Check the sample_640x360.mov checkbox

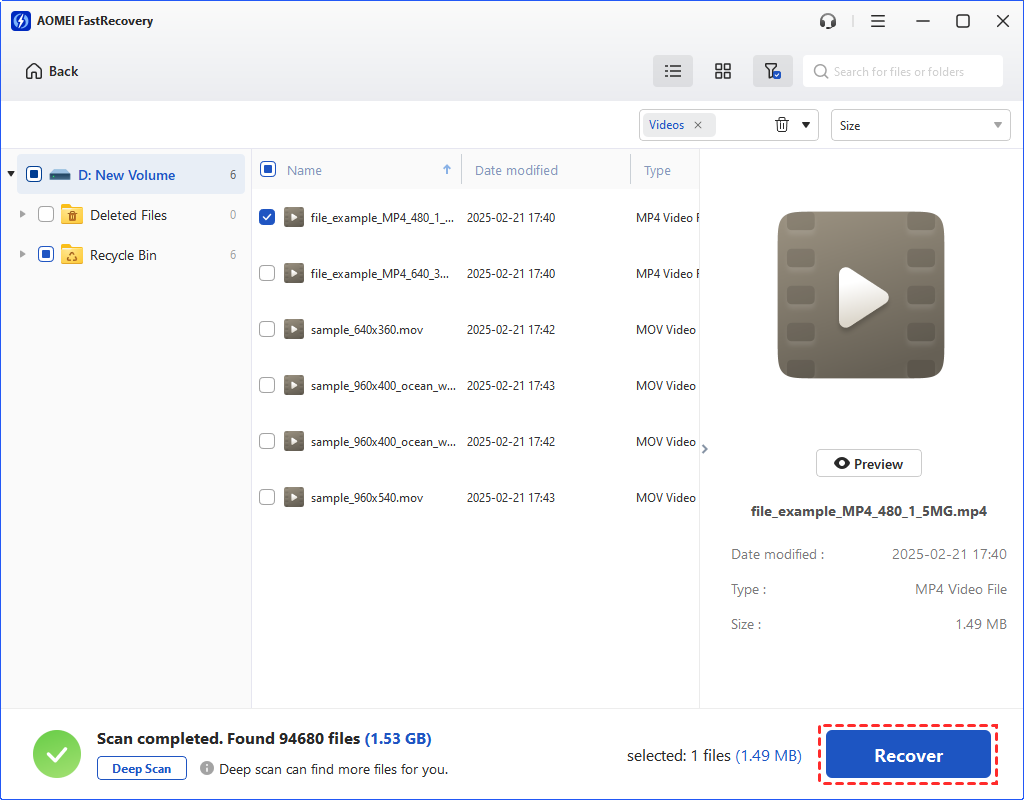pos(267,329)
